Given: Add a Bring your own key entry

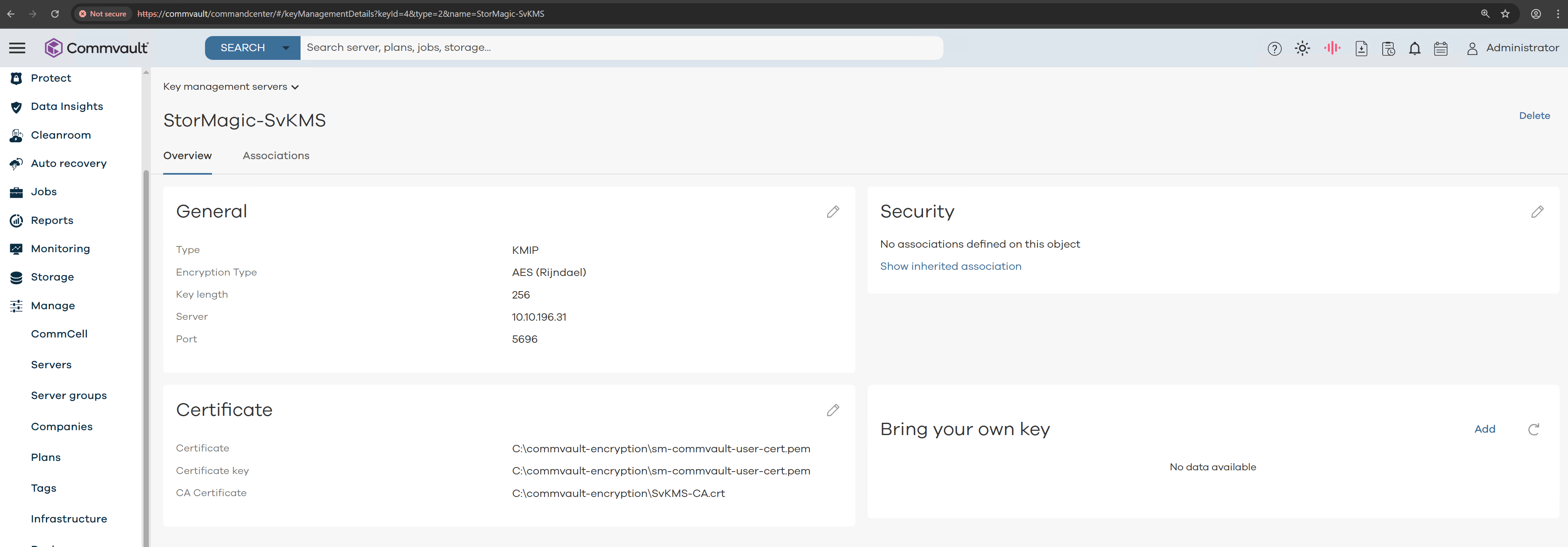Looking at the screenshot, I should [1484, 429].
